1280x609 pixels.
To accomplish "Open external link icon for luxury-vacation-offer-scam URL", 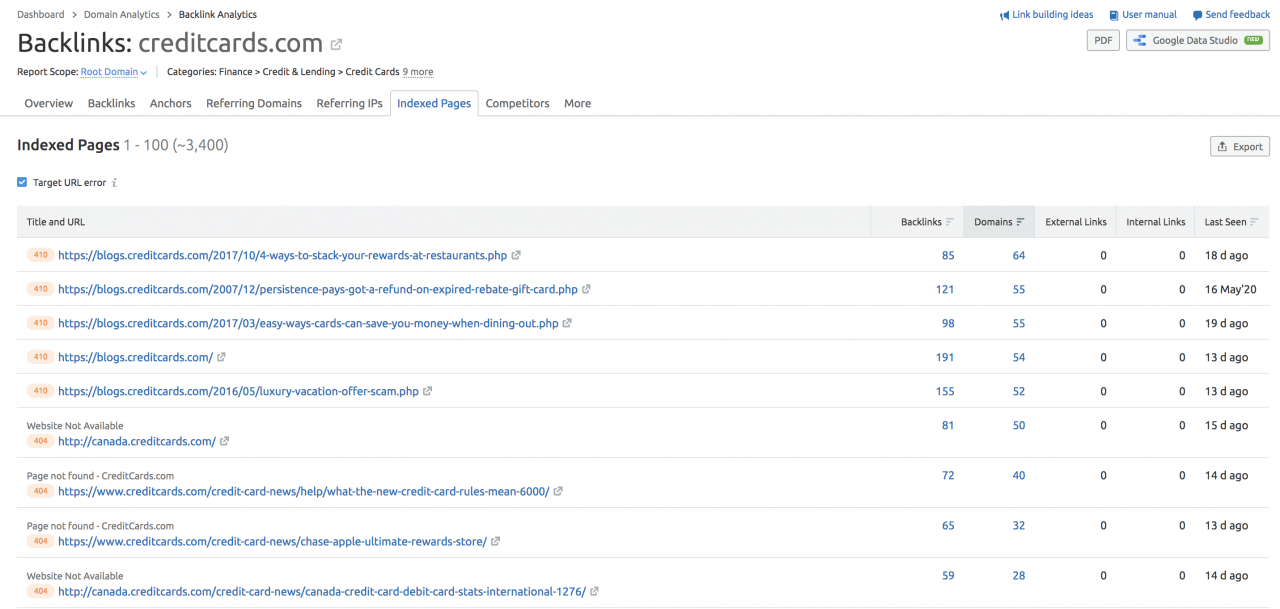I will tap(428, 391).
